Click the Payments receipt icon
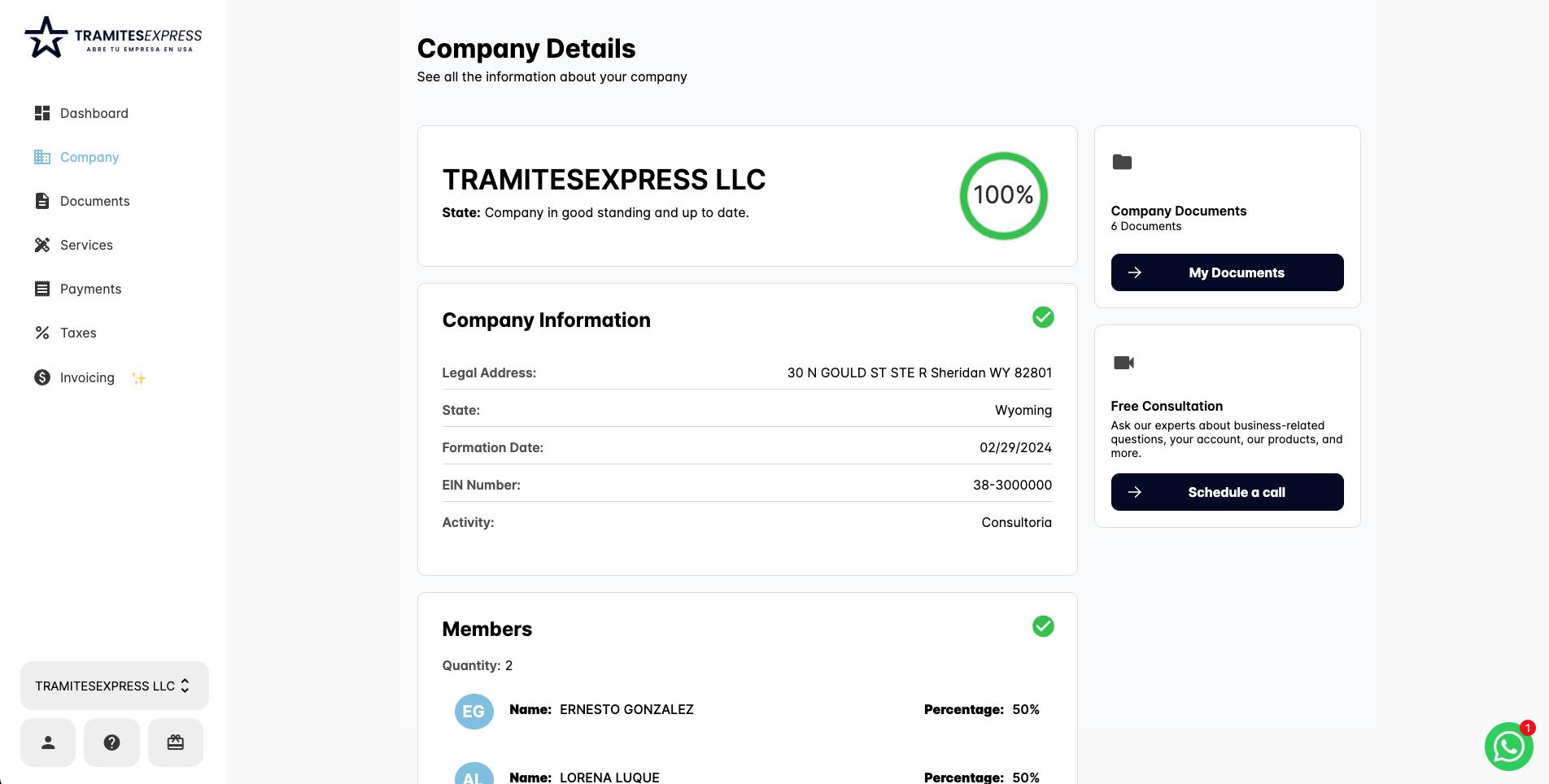The height and width of the screenshot is (784, 1549). coord(42,289)
